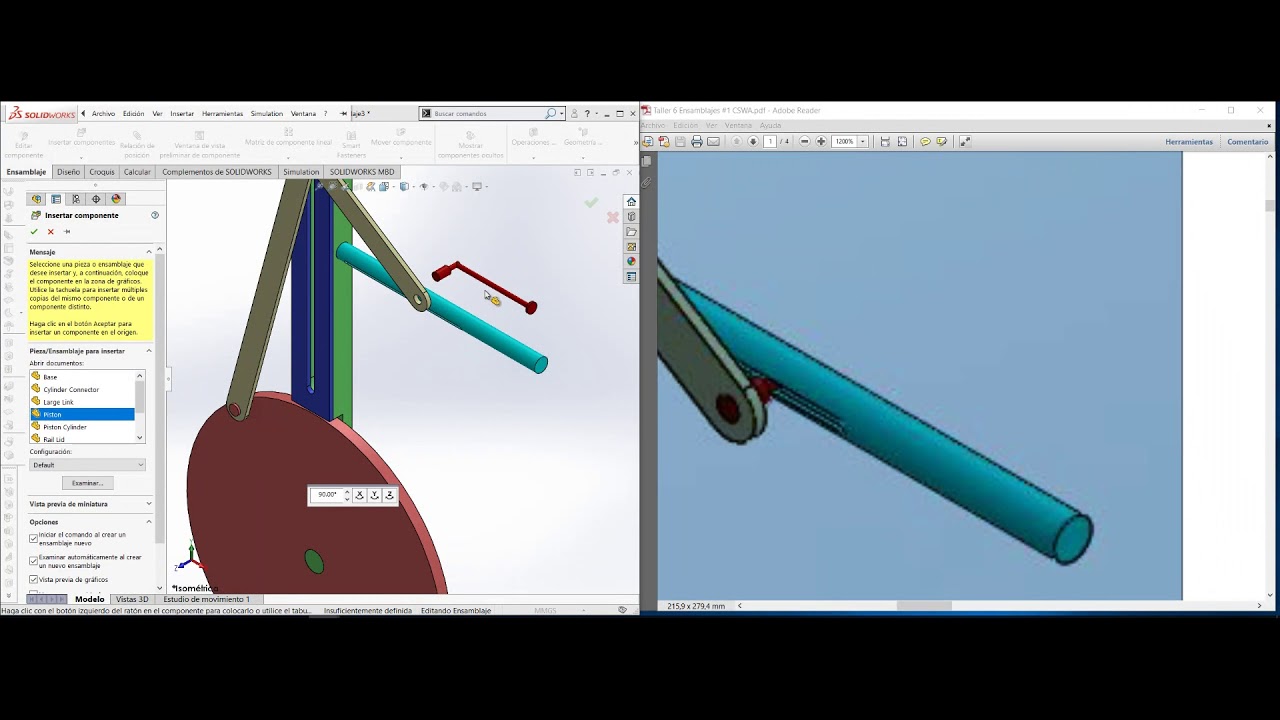The width and height of the screenshot is (1280, 720).
Task: Open the Herramientas menu in SolidWorks
Action: [x=222, y=114]
